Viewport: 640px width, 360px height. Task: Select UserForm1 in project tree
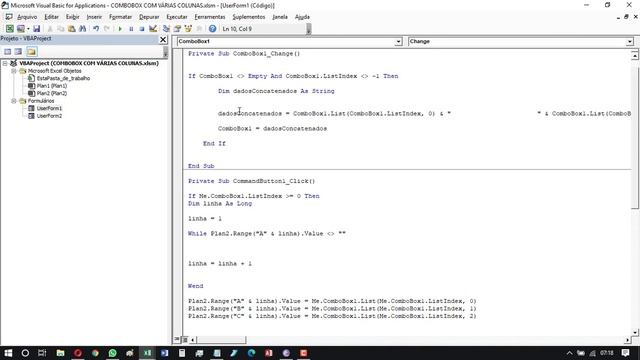coord(49,108)
